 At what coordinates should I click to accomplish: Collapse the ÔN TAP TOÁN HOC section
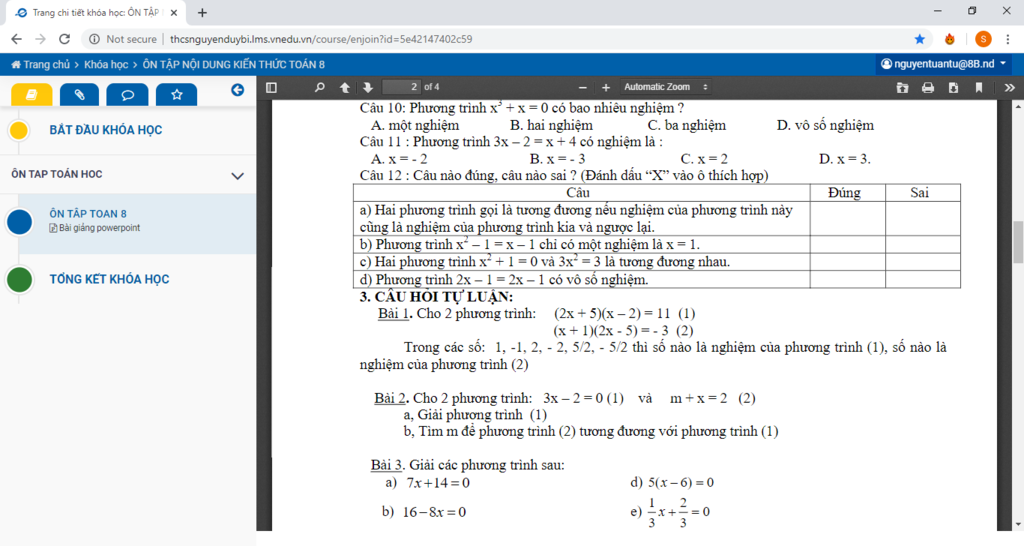coord(238,176)
